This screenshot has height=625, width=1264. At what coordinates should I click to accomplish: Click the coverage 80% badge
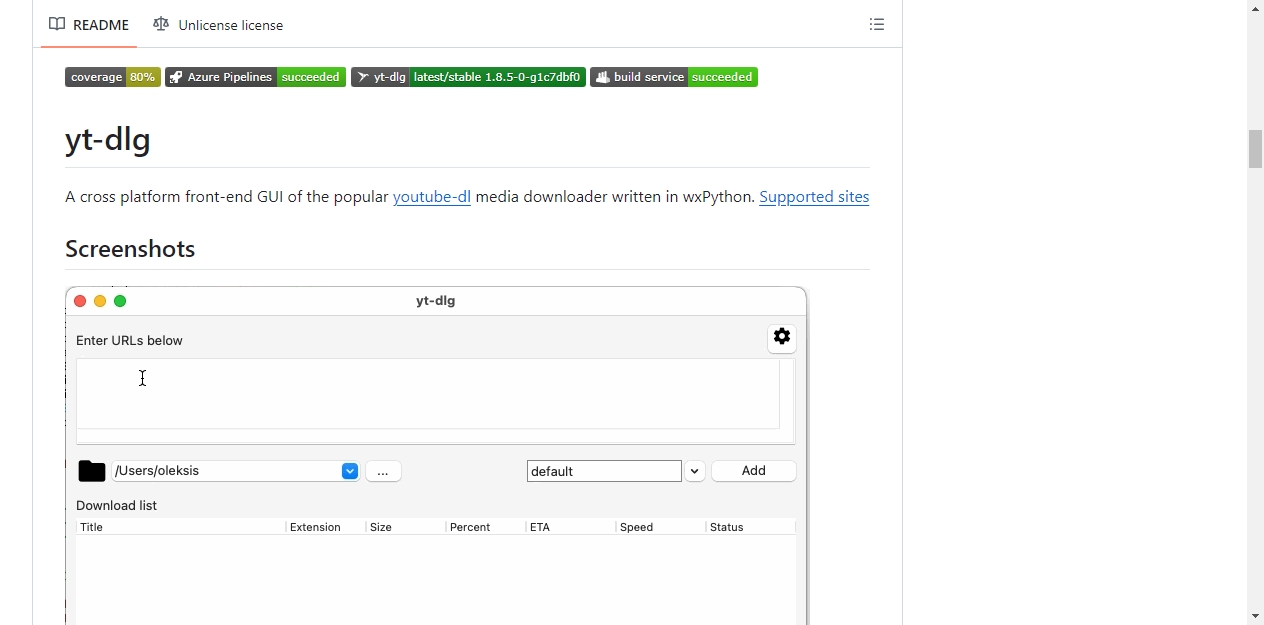pyautogui.click(x=113, y=77)
